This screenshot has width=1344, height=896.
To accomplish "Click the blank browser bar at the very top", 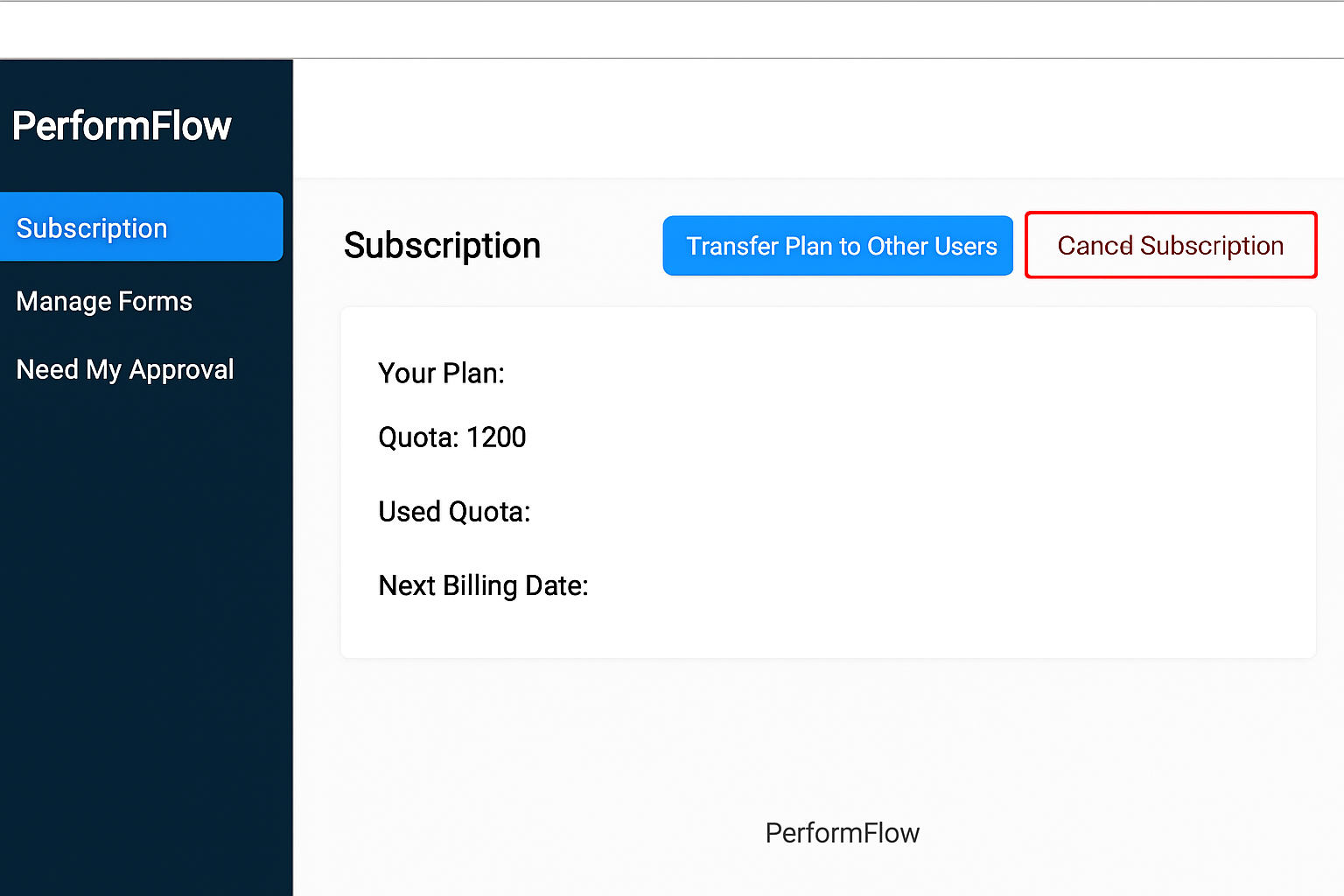I will coord(672,30).
